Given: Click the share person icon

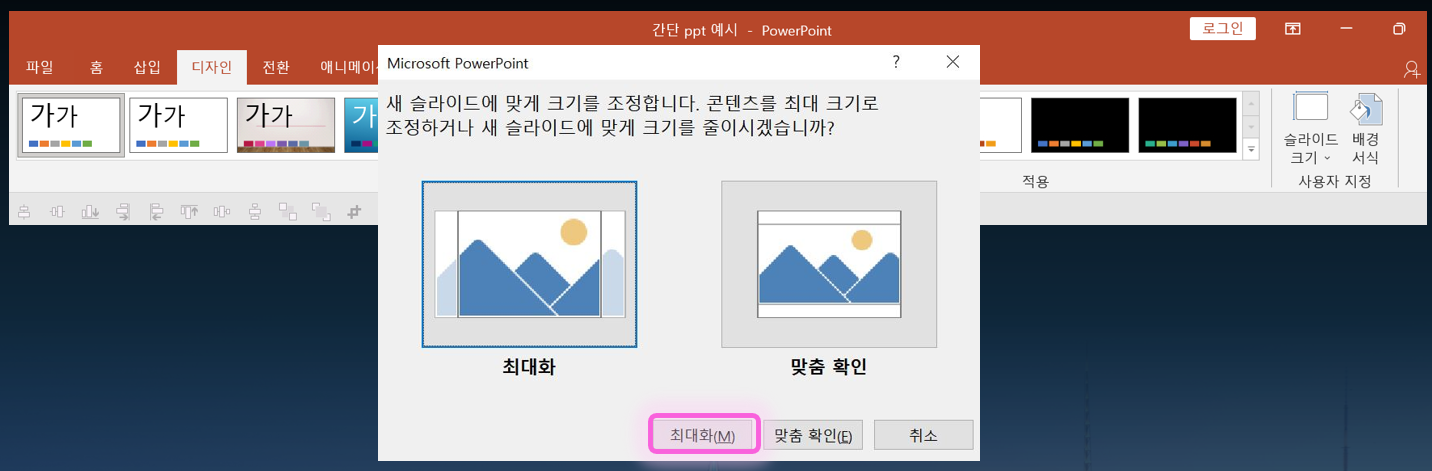Looking at the screenshot, I should pos(1412,68).
